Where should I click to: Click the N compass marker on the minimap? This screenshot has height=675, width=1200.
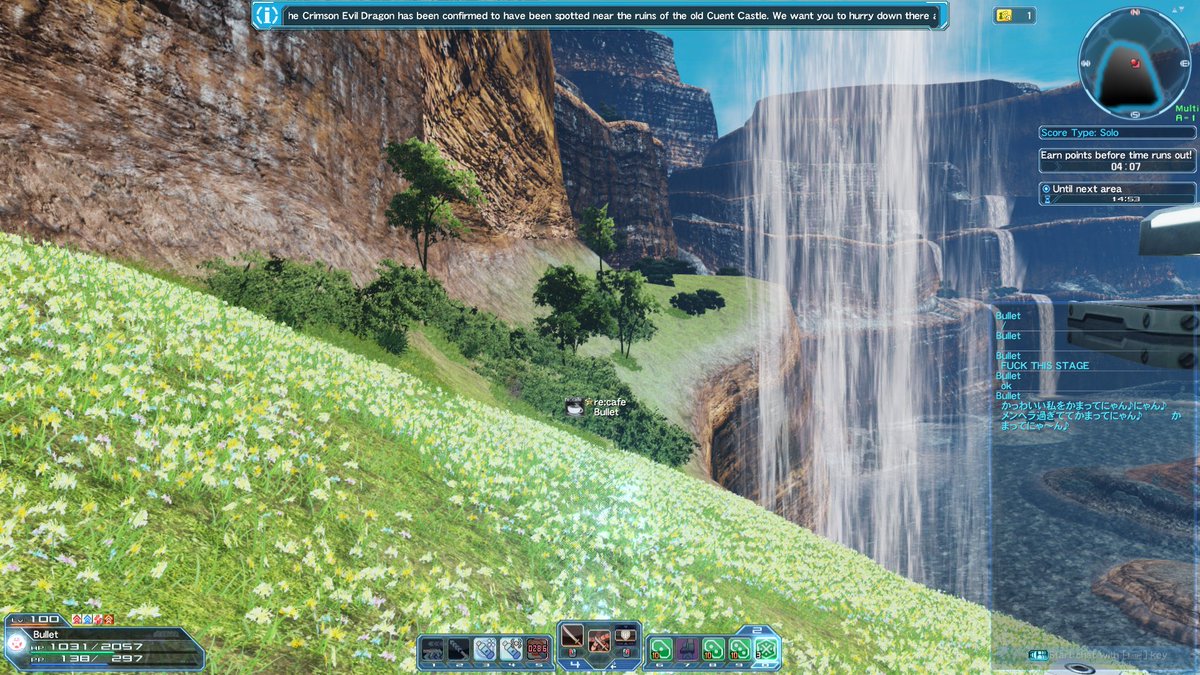1135,12
